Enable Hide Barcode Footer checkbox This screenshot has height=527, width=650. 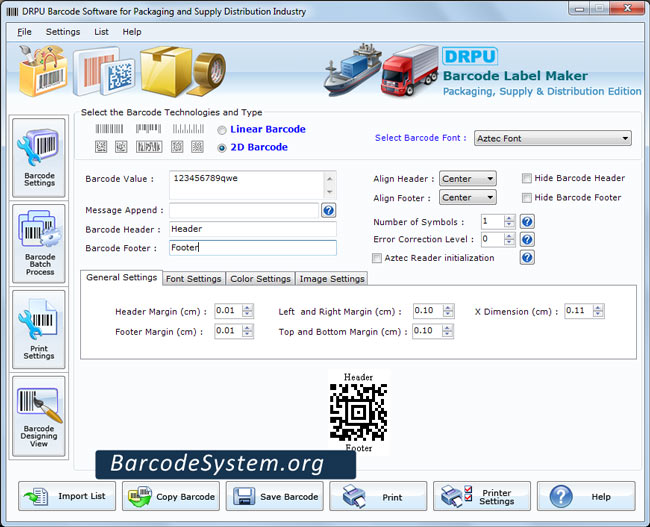(526, 198)
